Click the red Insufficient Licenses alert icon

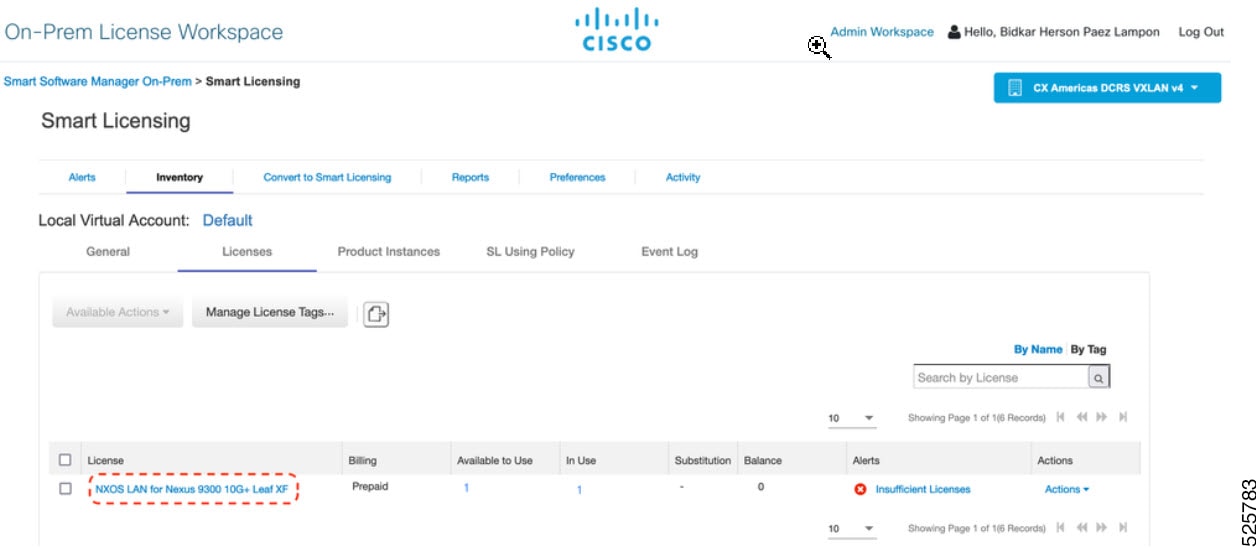click(860, 490)
